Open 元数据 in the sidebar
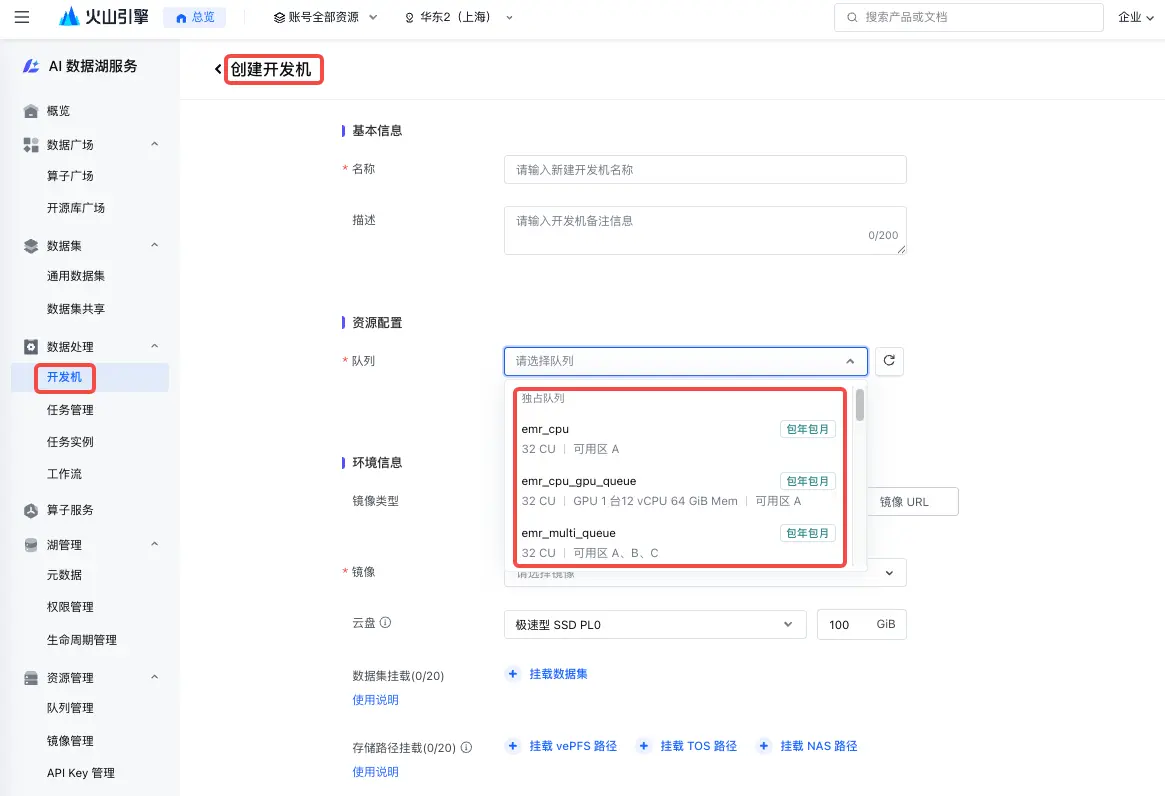The image size is (1165, 796). pos(64,575)
